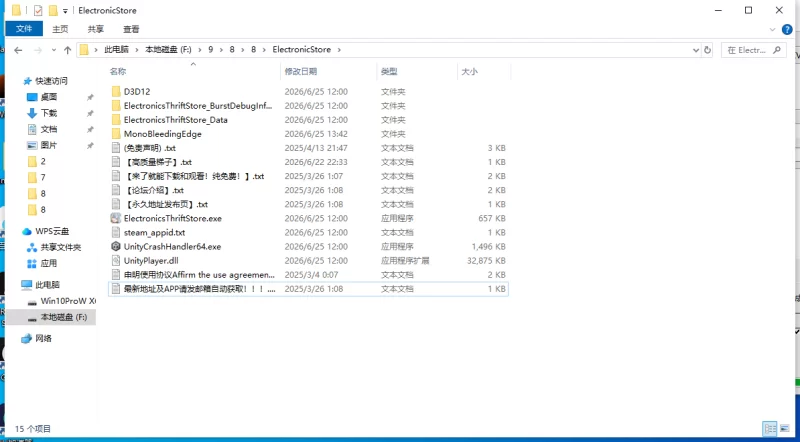
Task: Click the UnityPlayer.dll file icon
Action: (x=116, y=261)
